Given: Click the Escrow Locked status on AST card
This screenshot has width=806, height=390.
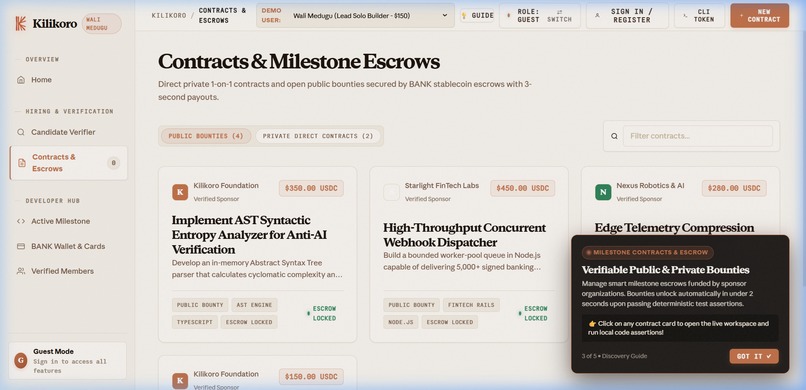Looking at the screenshot, I should coord(321,313).
